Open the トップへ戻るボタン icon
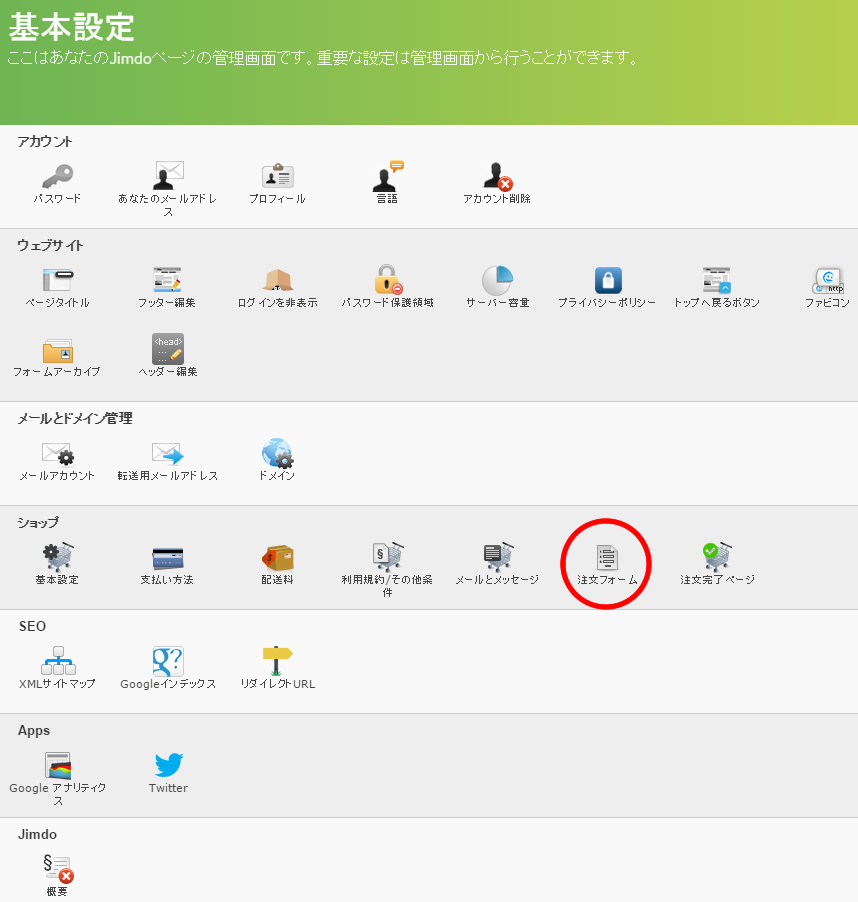Screen dimensions: 858x902 tap(717, 280)
